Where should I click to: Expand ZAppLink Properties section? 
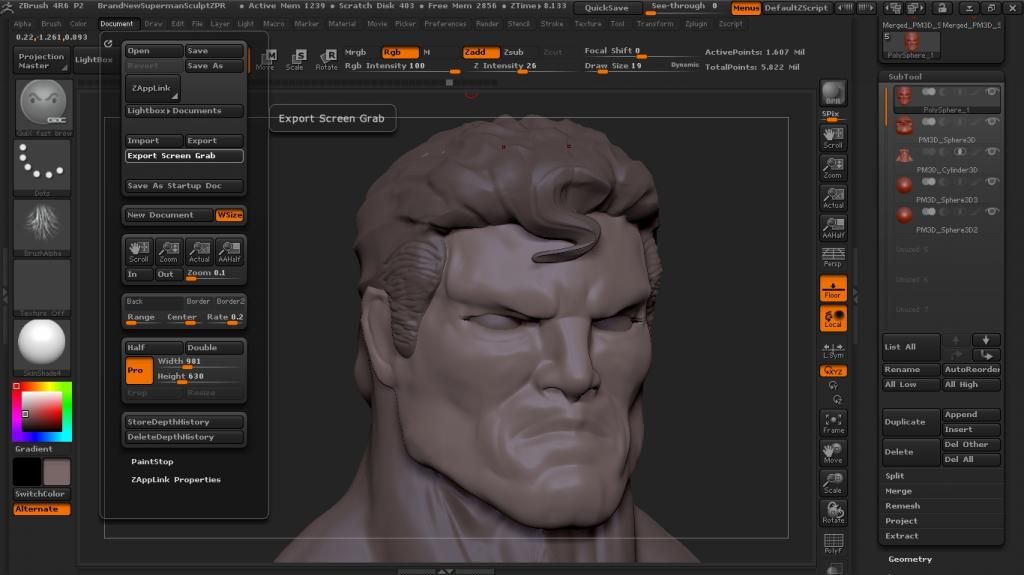coord(176,480)
